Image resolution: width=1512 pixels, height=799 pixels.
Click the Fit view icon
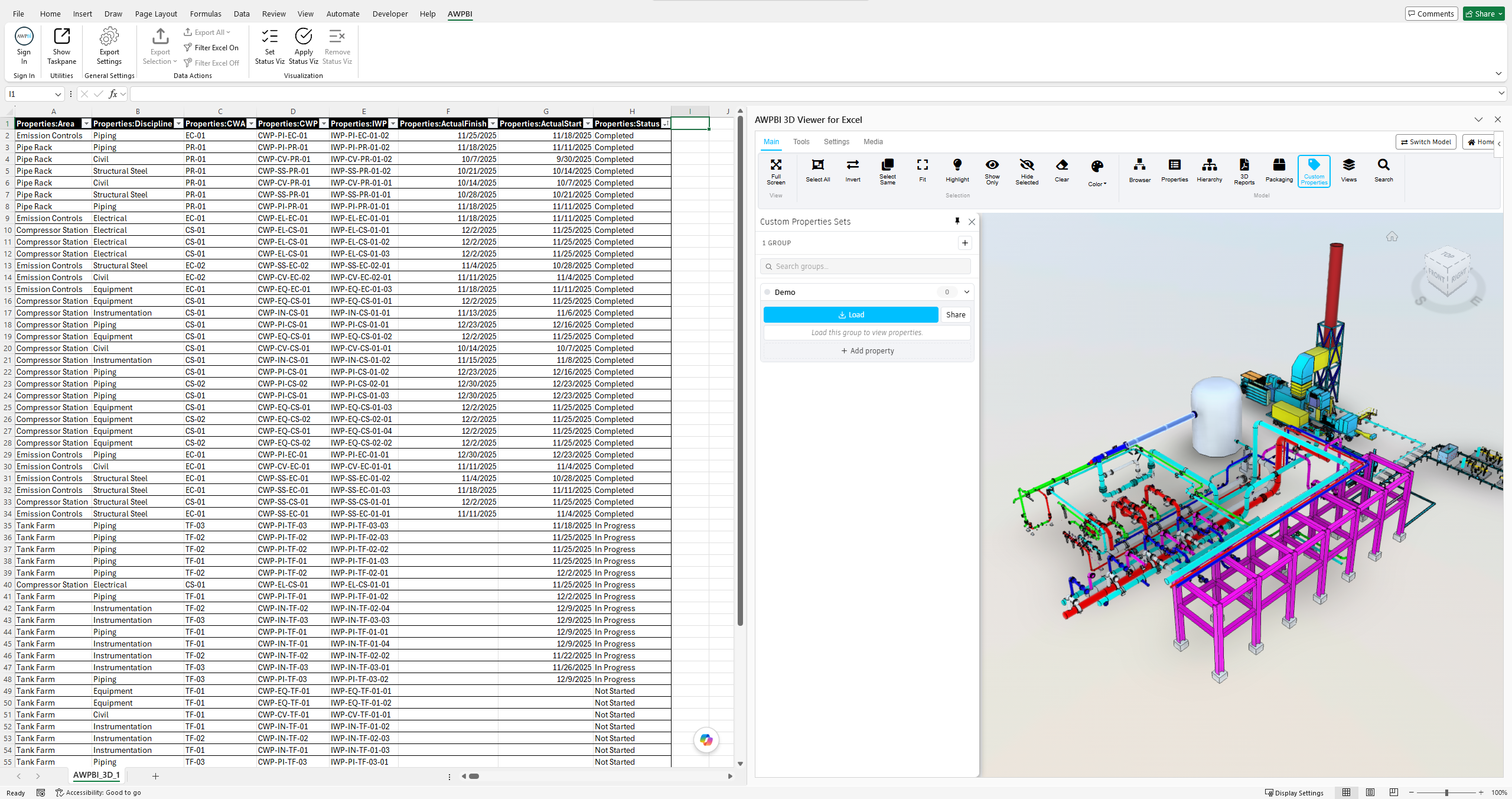click(x=923, y=165)
